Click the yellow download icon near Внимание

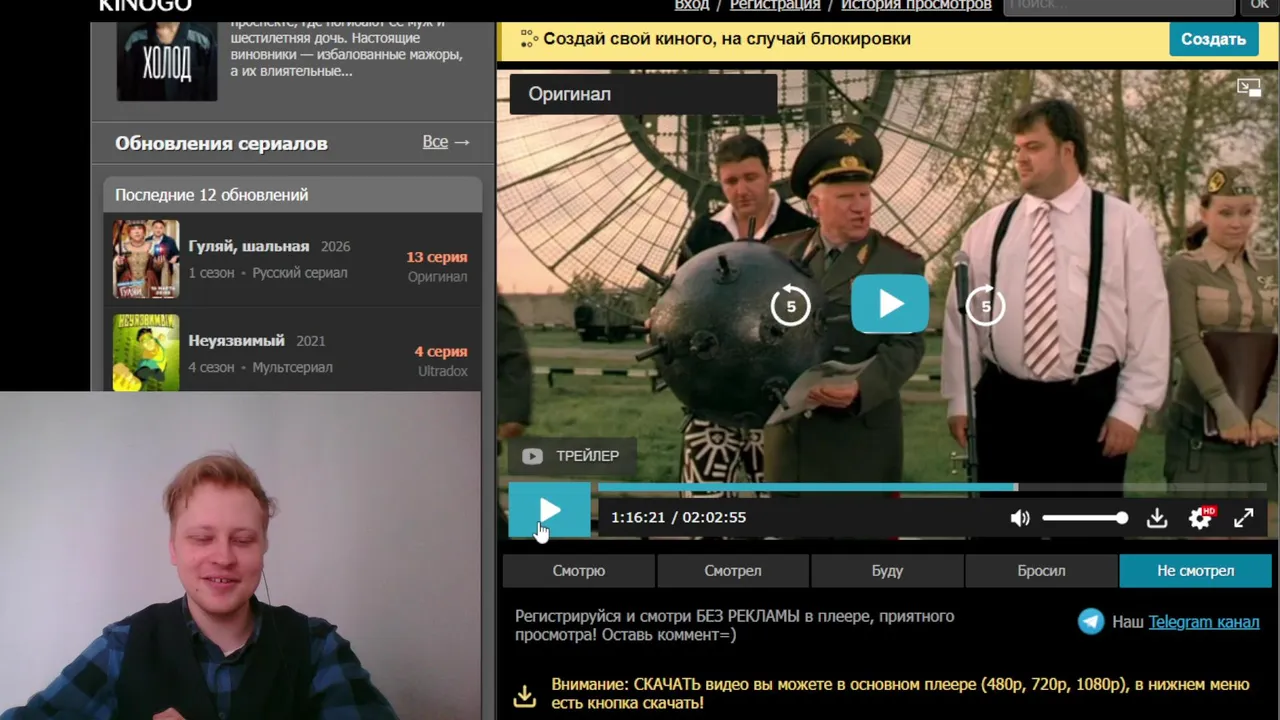[x=524, y=695]
